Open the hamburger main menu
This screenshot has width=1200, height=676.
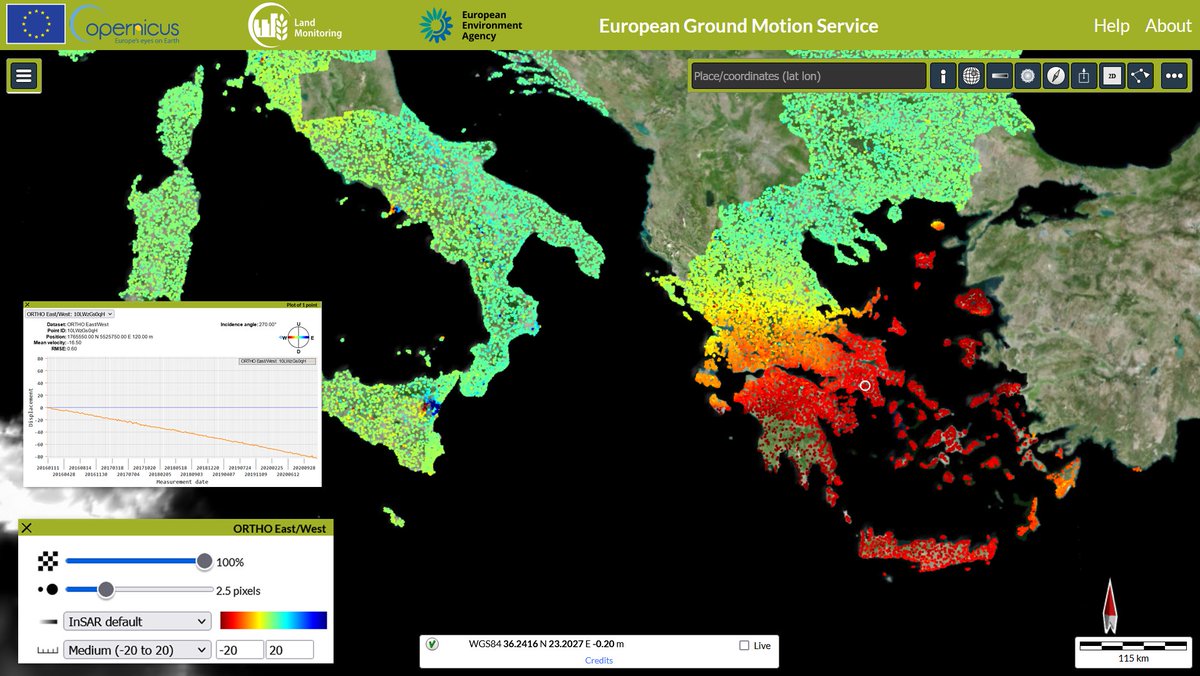pyautogui.click(x=24, y=75)
